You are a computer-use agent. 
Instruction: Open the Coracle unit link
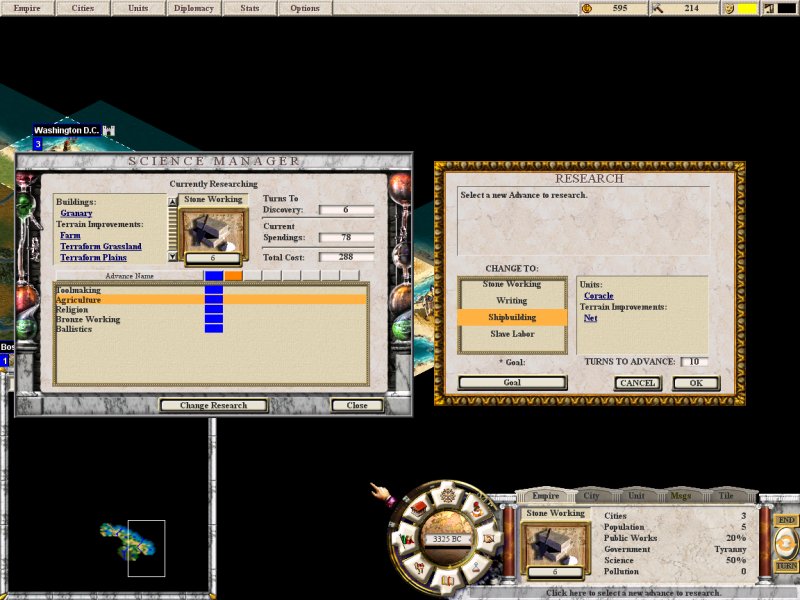598,295
